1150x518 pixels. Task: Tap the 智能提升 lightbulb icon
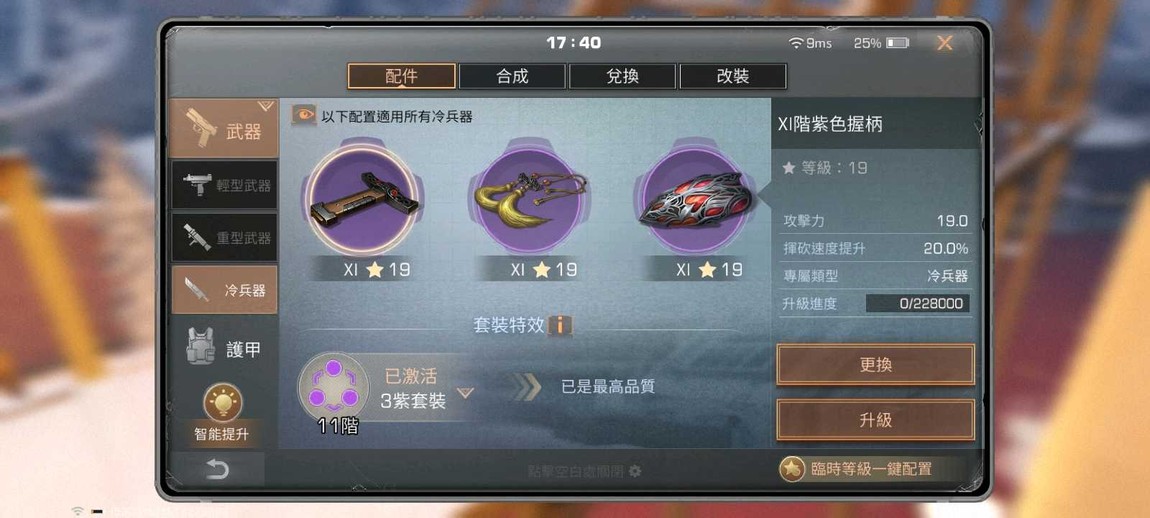(x=222, y=402)
